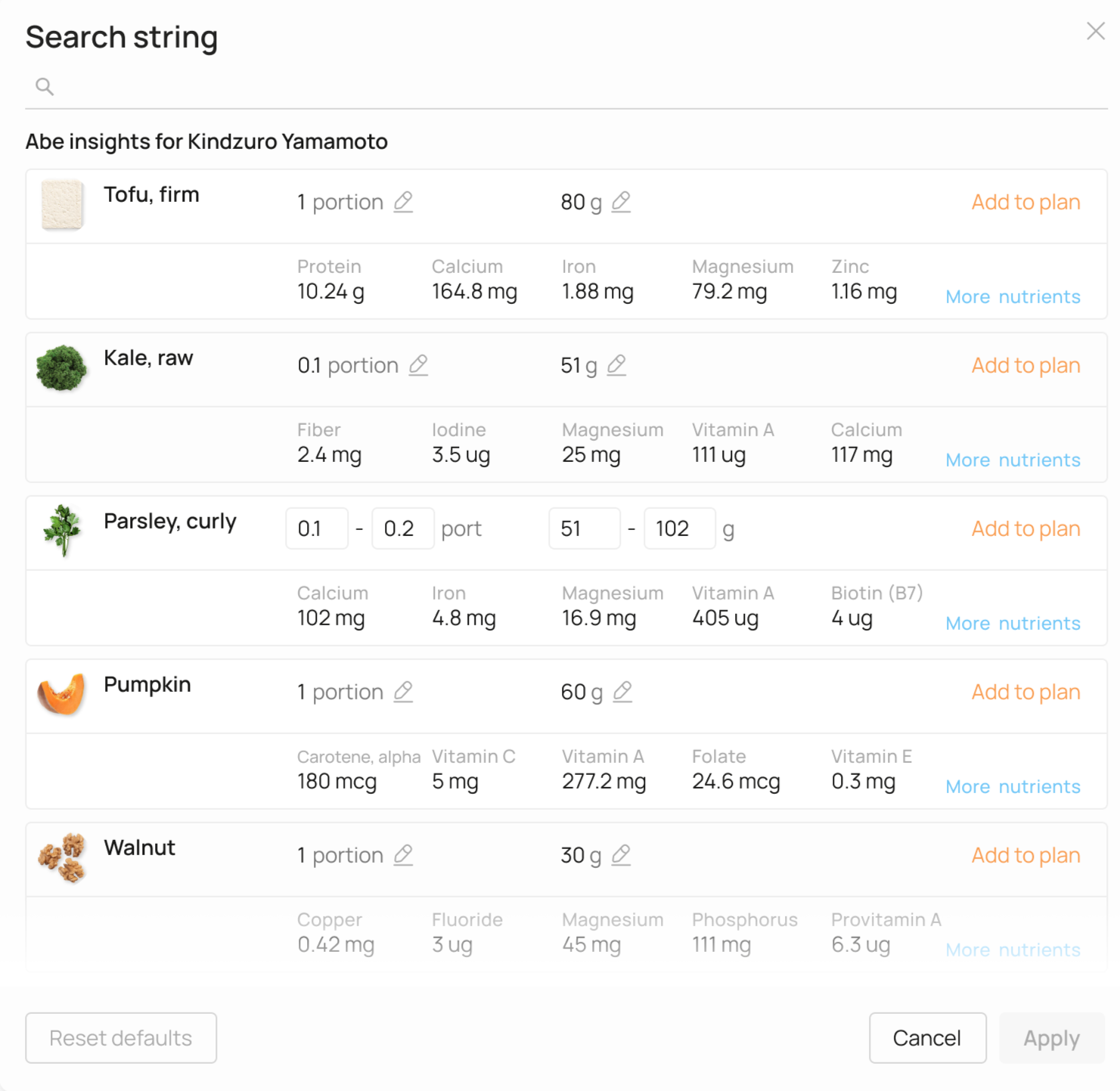This screenshot has width=1120, height=1091.
Task: Add Tofu, firm to plan
Action: [x=1025, y=202]
